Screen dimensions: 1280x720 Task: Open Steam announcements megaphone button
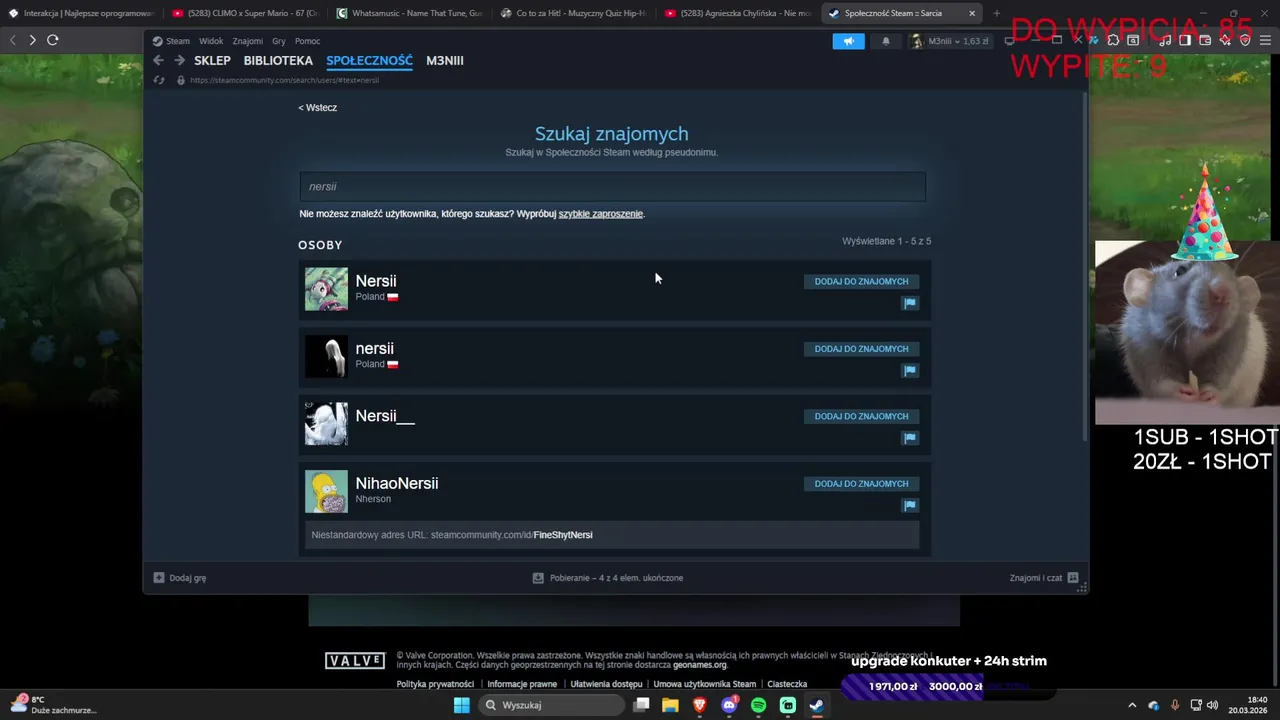point(848,41)
